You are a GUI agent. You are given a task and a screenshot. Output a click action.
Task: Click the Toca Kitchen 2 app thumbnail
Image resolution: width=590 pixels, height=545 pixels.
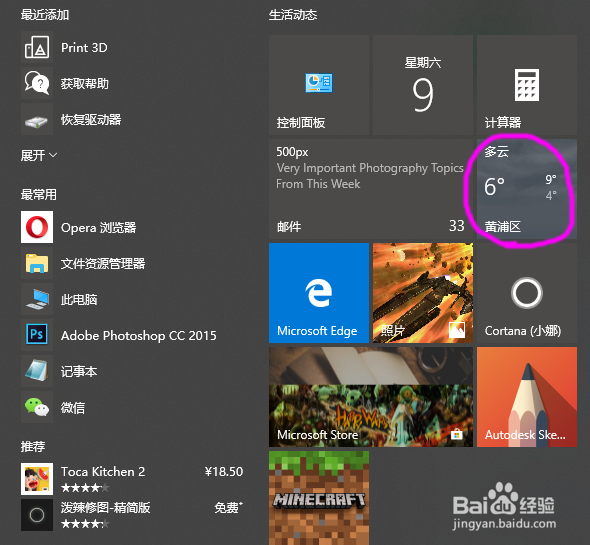pos(37,479)
